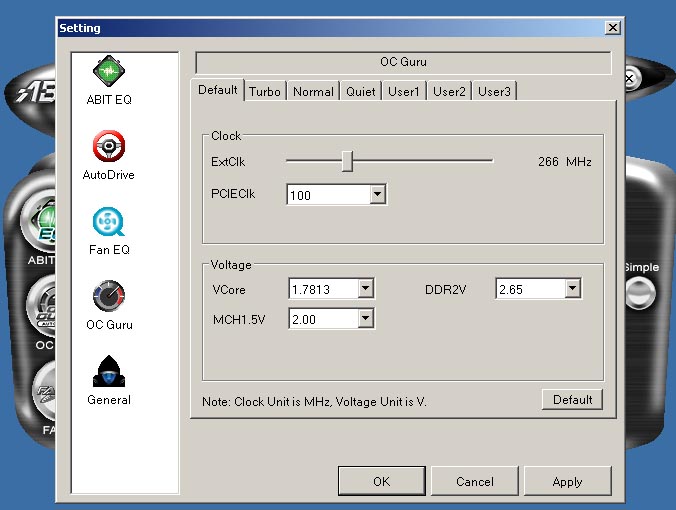Click the Cancel button

[x=475, y=481]
